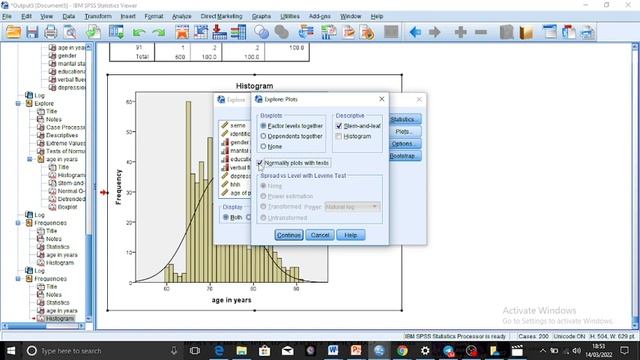Click Cancel in Explore: Plots dialog

[320, 235]
